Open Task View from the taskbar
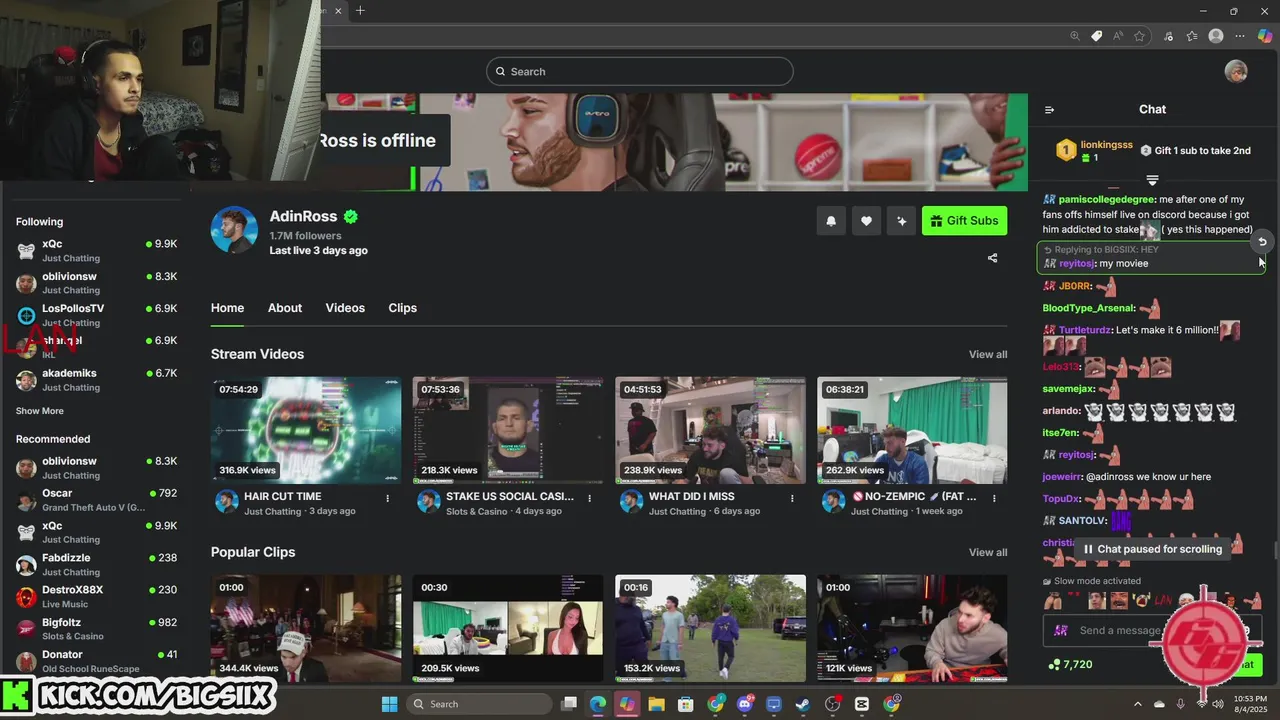The image size is (1280, 720). point(569,704)
